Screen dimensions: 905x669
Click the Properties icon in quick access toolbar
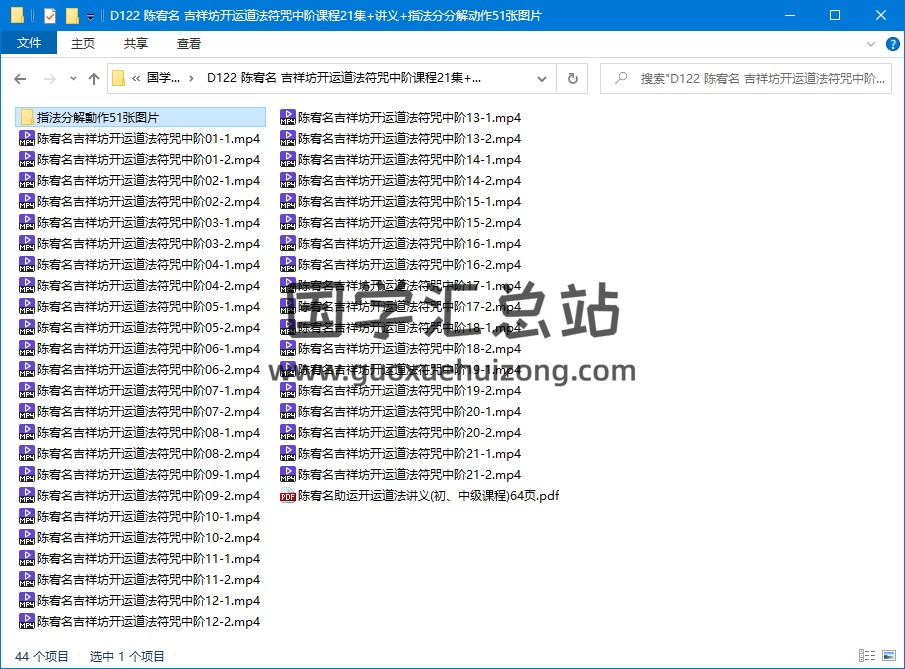tap(49, 15)
